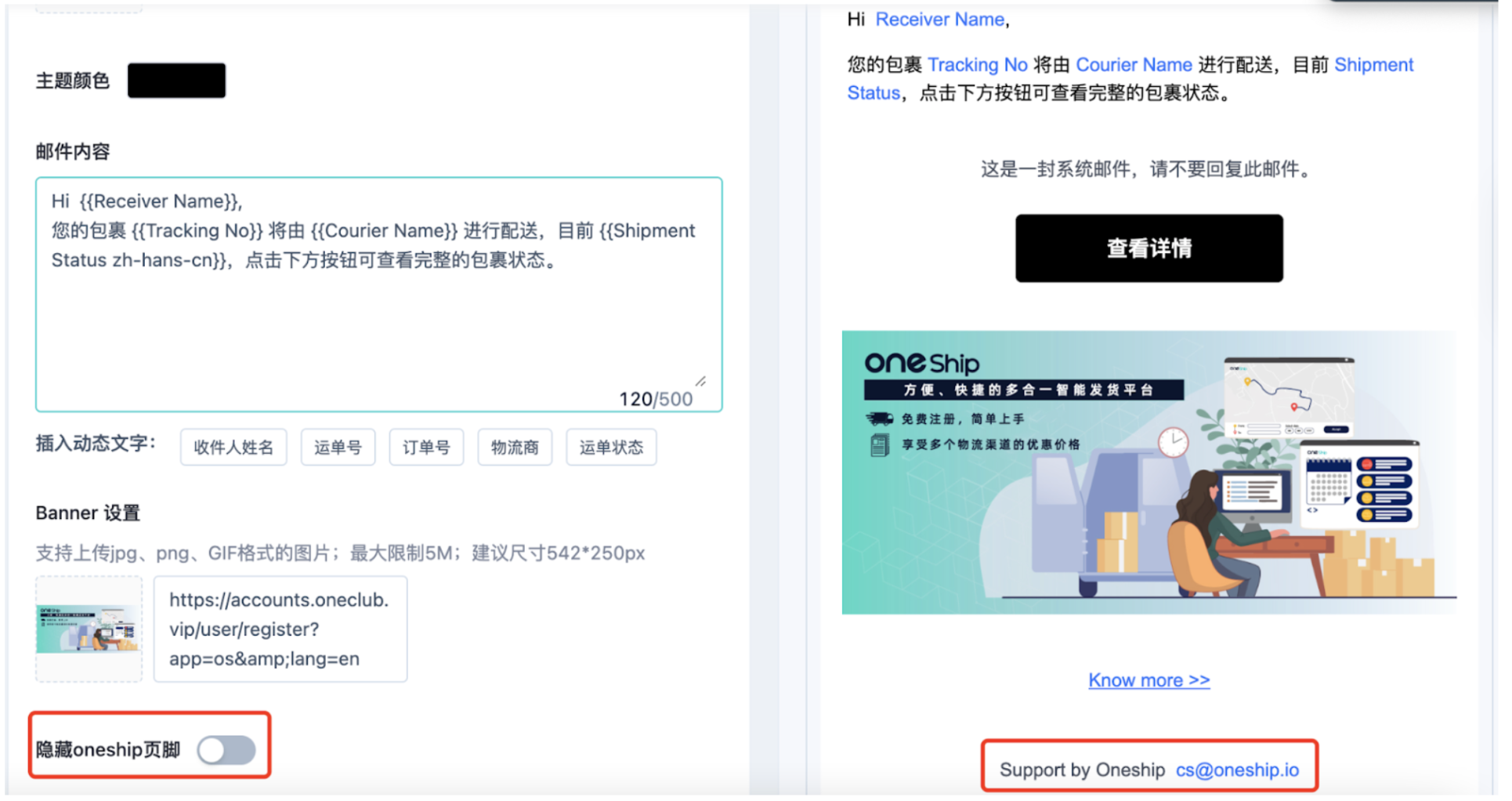
Task: Edit the banner link URL field
Action: click(x=280, y=629)
